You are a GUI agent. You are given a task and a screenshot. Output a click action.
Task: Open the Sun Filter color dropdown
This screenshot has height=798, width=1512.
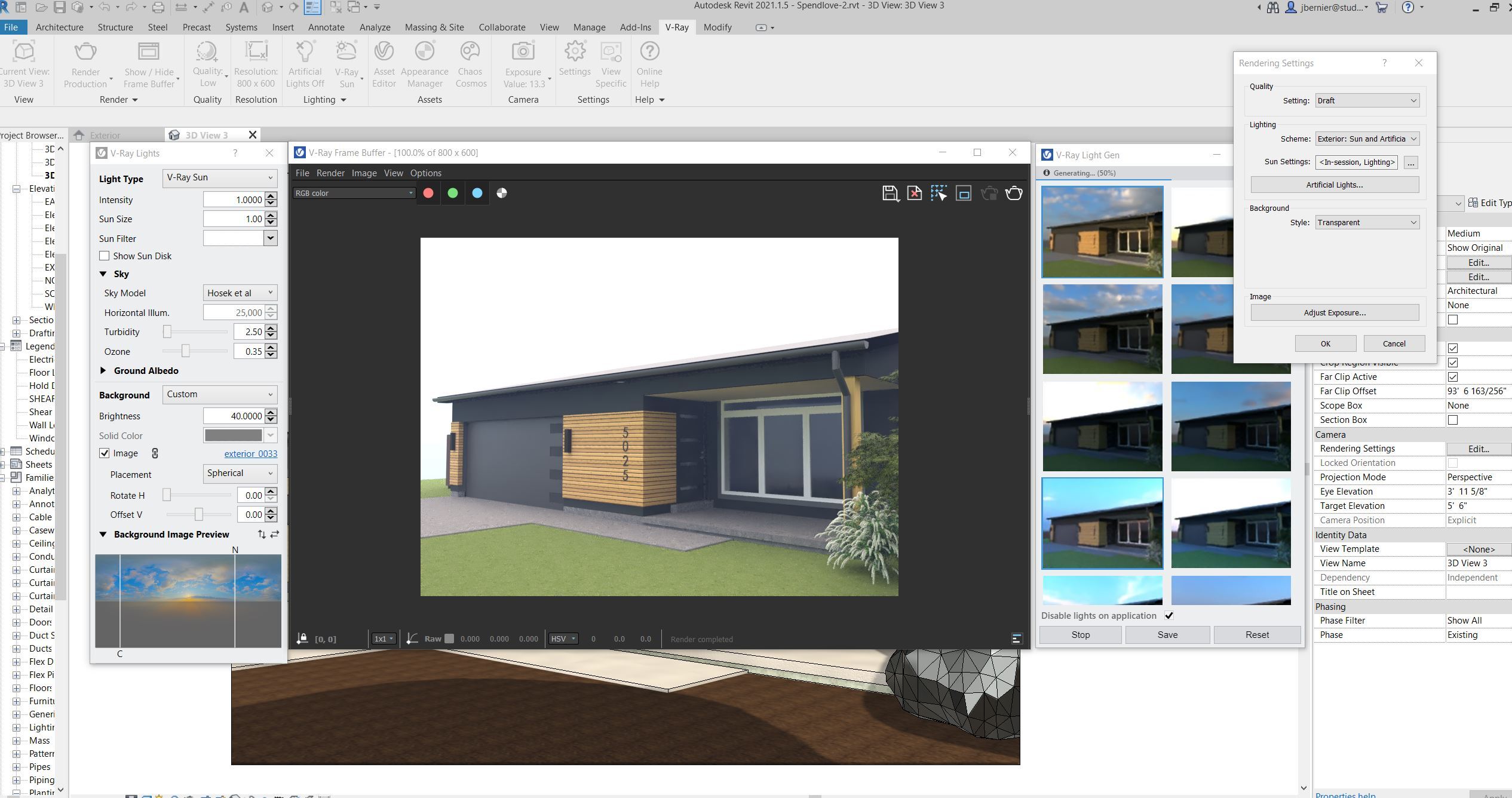(270, 238)
